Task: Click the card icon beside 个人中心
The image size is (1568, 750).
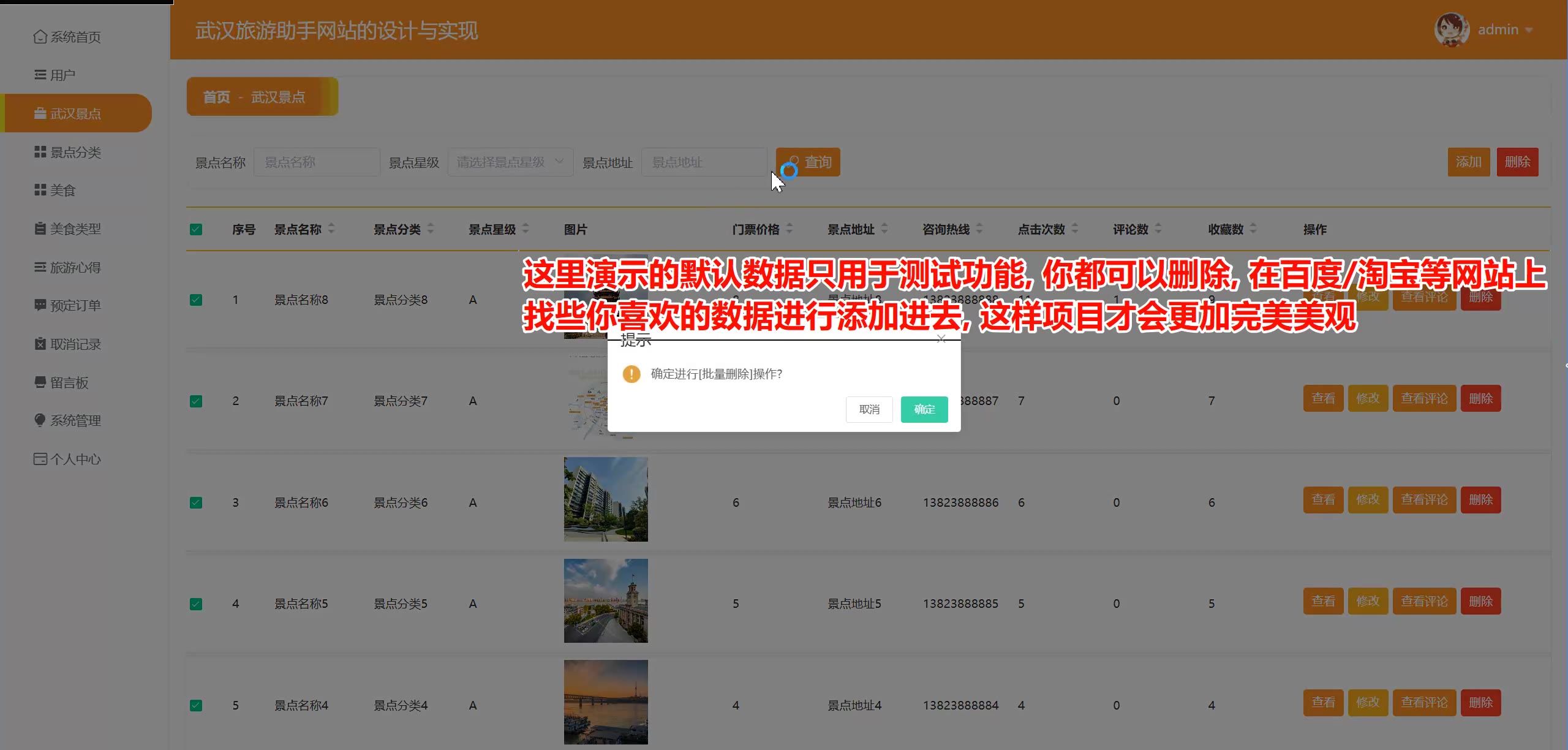Action: pyautogui.click(x=40, y=459)
